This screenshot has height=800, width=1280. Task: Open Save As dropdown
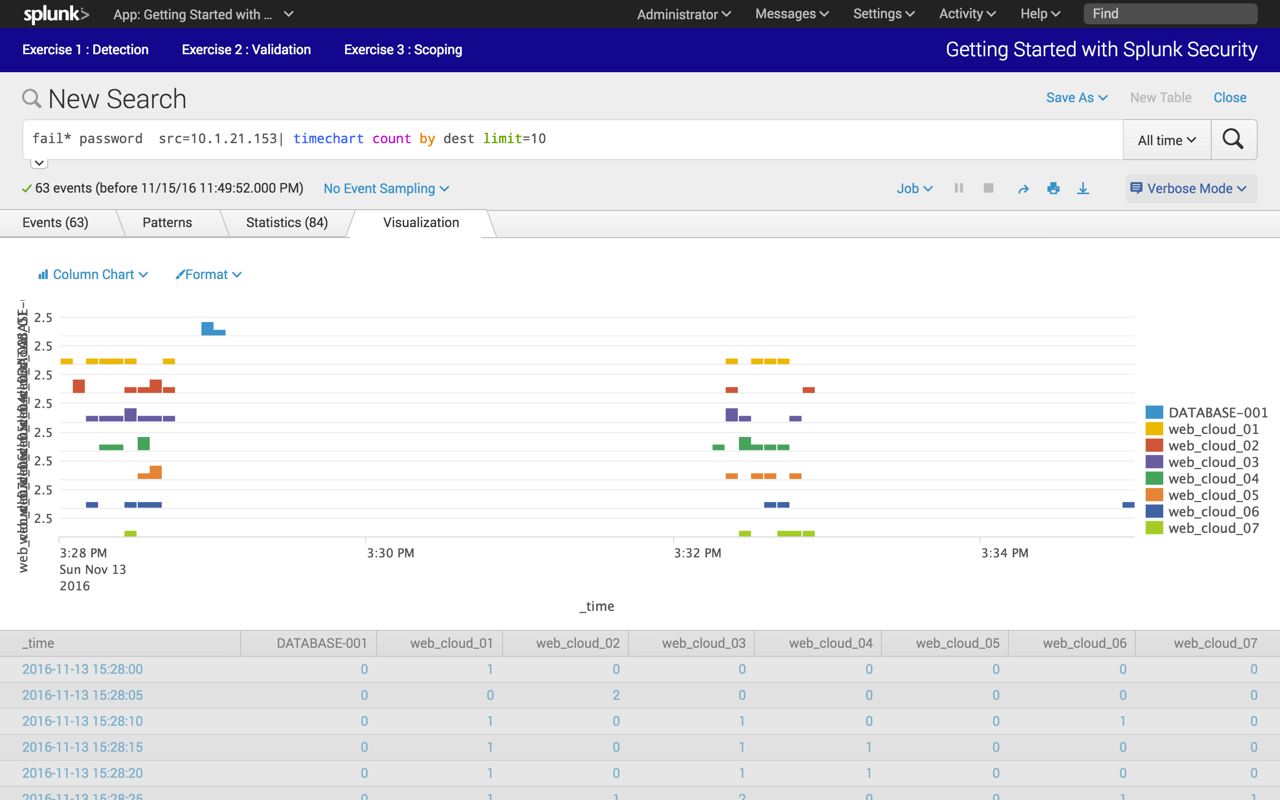(1077, 97)
